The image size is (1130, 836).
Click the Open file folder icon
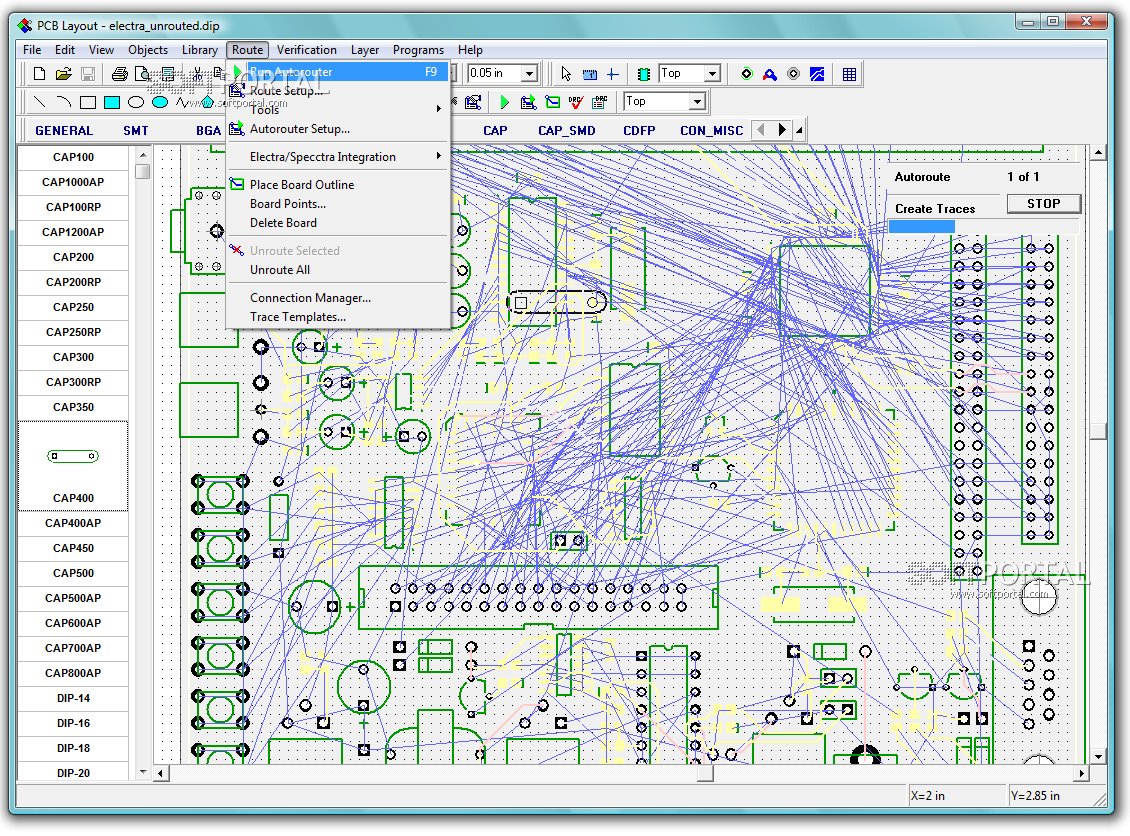[63, 74]
